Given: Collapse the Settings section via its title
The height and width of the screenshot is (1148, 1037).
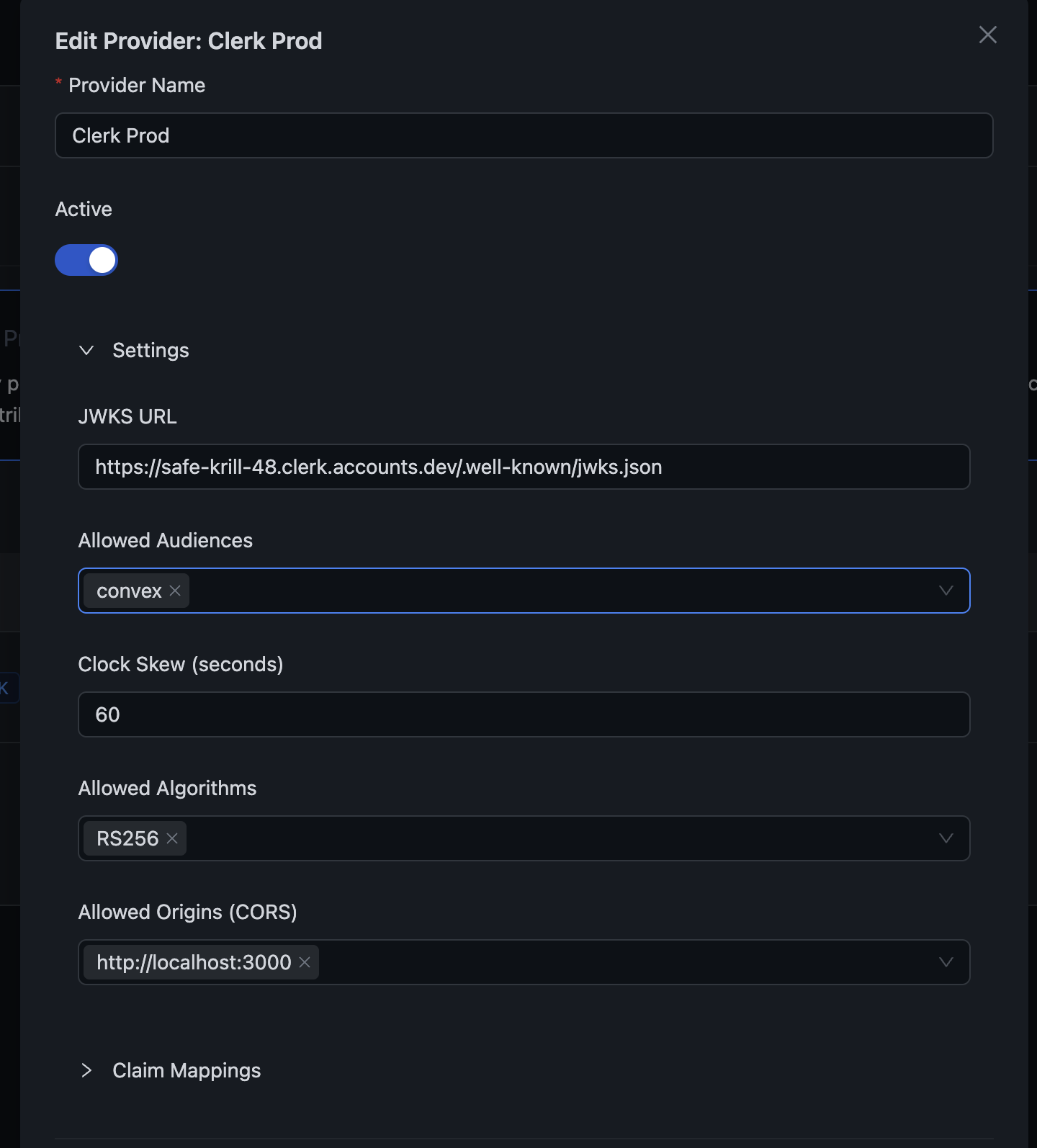Looking at the screenshot, I should point(151,351).
